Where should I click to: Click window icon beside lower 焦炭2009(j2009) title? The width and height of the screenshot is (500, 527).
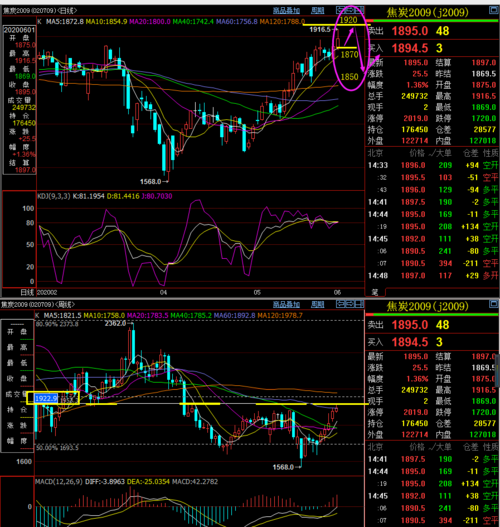[493, 304]
